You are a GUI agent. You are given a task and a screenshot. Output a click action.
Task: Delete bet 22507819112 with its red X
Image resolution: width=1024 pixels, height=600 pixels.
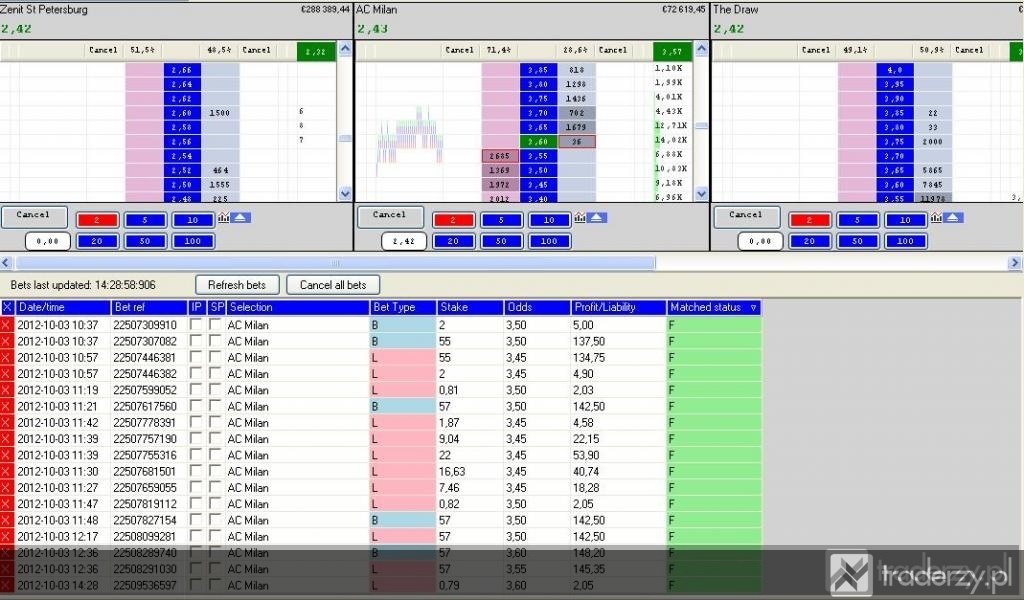[7, 504]
